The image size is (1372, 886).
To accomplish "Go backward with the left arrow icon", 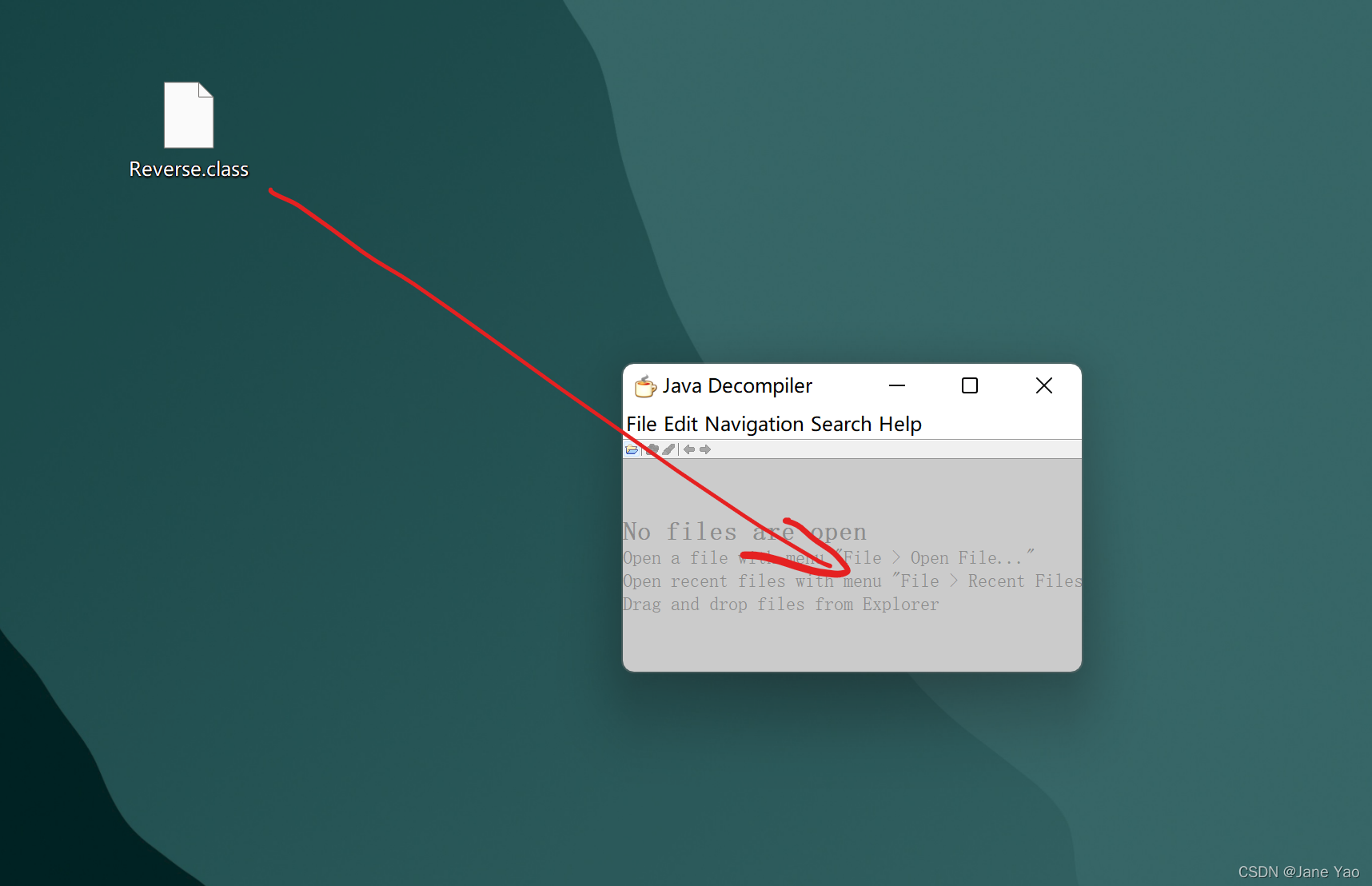I will (x=689, y=449).
